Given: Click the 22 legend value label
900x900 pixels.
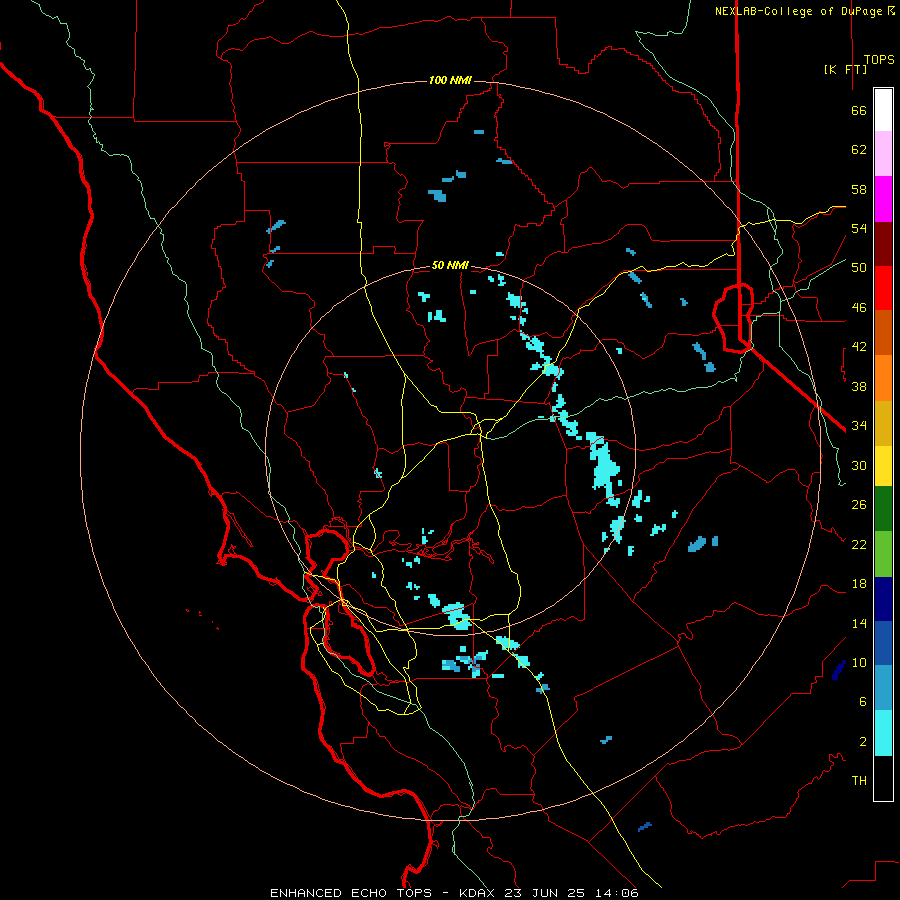Looking at the screenshot, I should point(859,544).
